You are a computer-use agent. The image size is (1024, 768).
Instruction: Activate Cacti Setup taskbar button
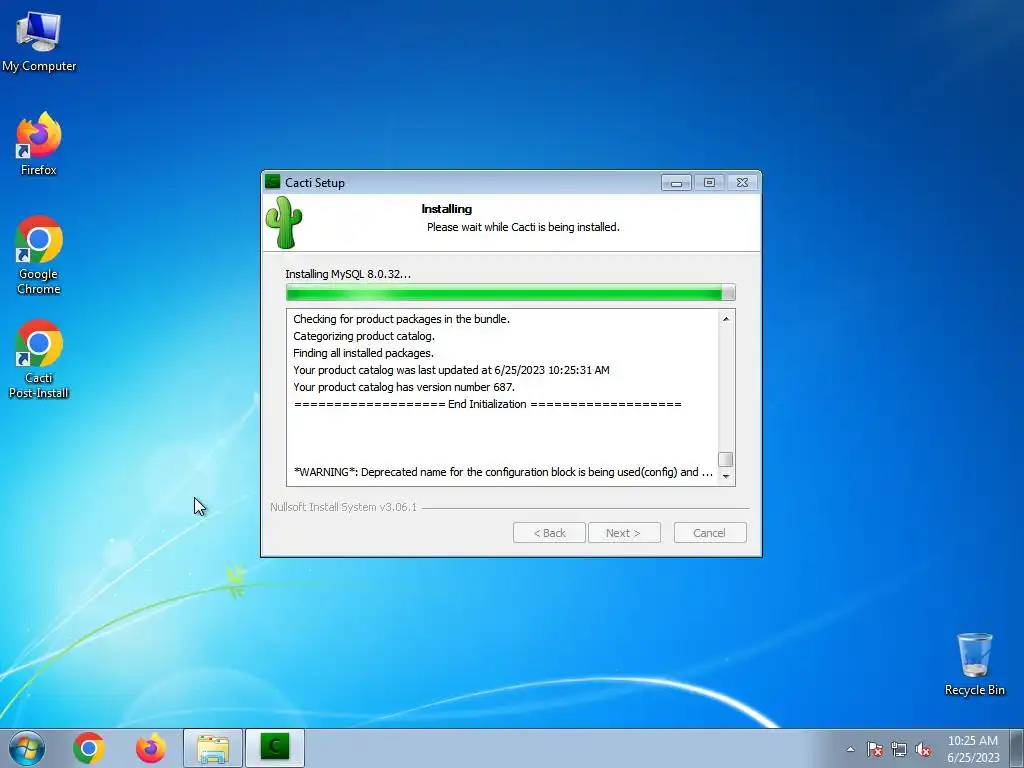pos(275,748)
